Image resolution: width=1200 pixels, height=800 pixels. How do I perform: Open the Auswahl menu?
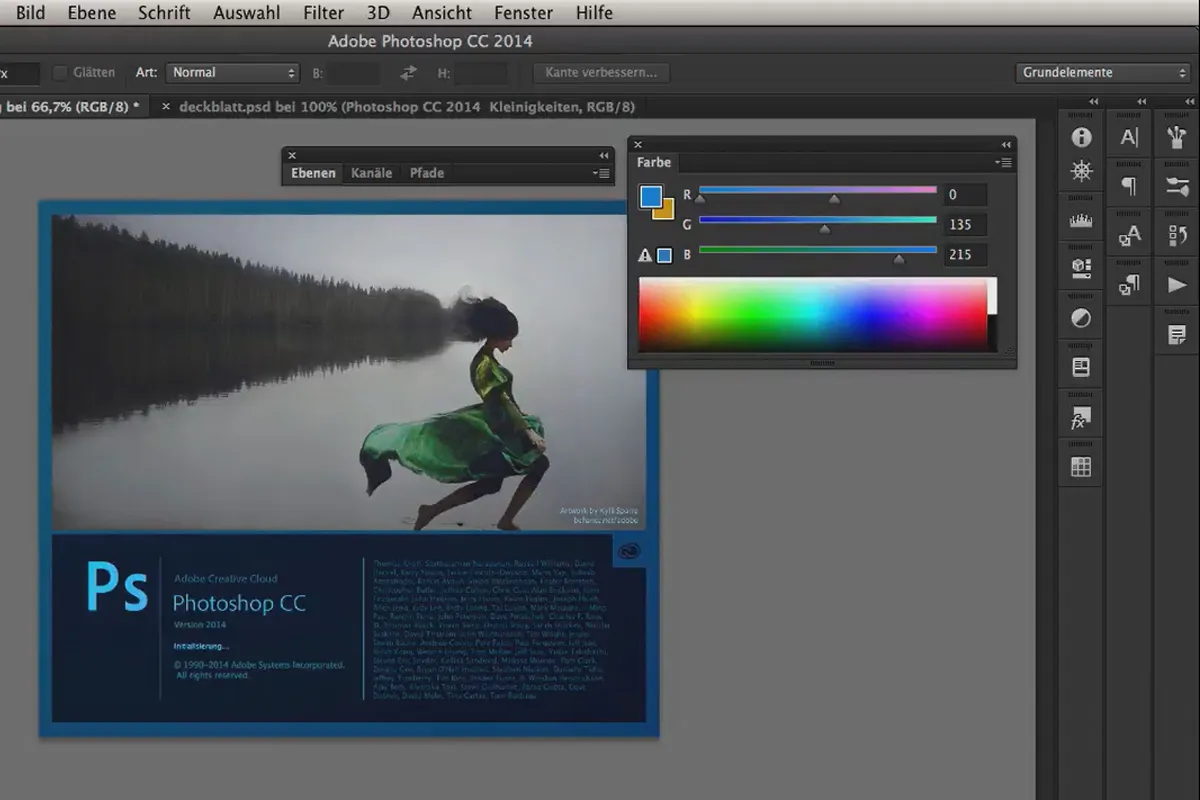pos(247,13)
